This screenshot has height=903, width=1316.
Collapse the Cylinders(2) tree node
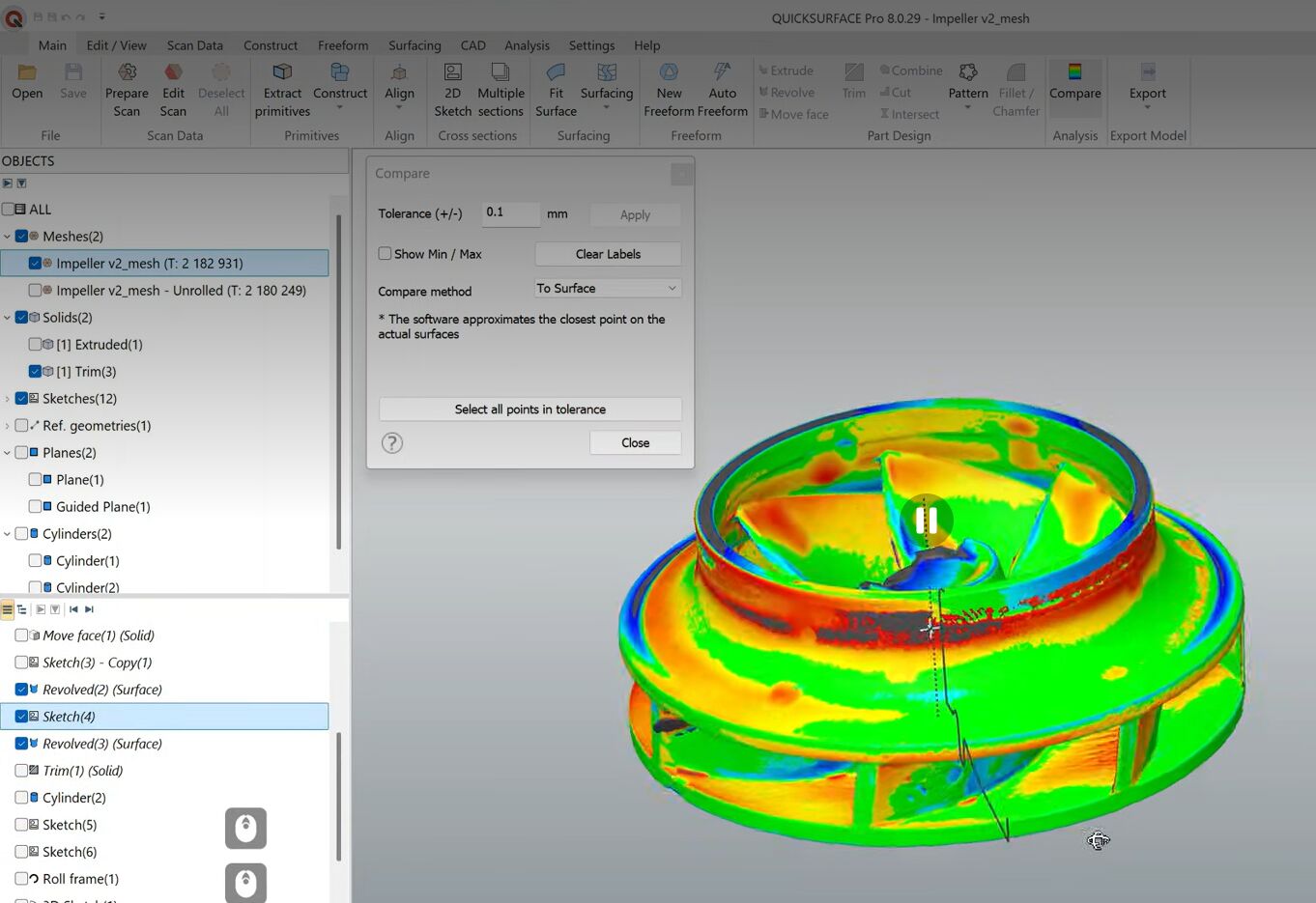pos(8,534)
